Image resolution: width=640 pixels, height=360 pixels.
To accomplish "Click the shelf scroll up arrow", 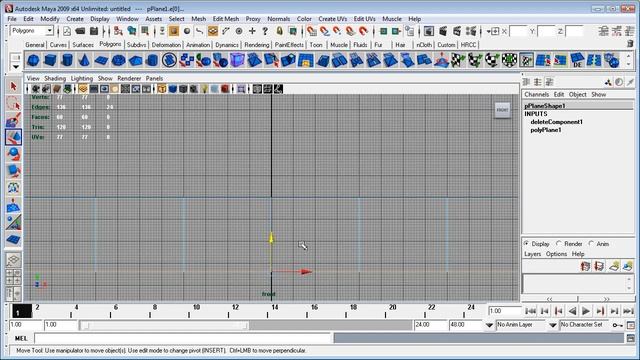I will [x=629, y=55].
